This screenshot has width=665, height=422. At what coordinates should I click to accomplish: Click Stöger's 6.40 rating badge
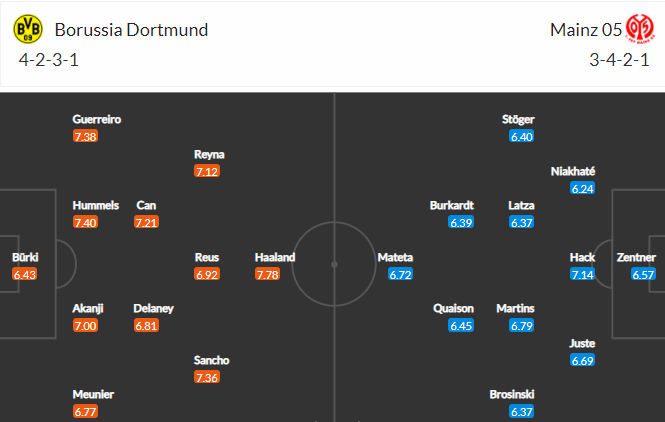(x=522, y=137)
